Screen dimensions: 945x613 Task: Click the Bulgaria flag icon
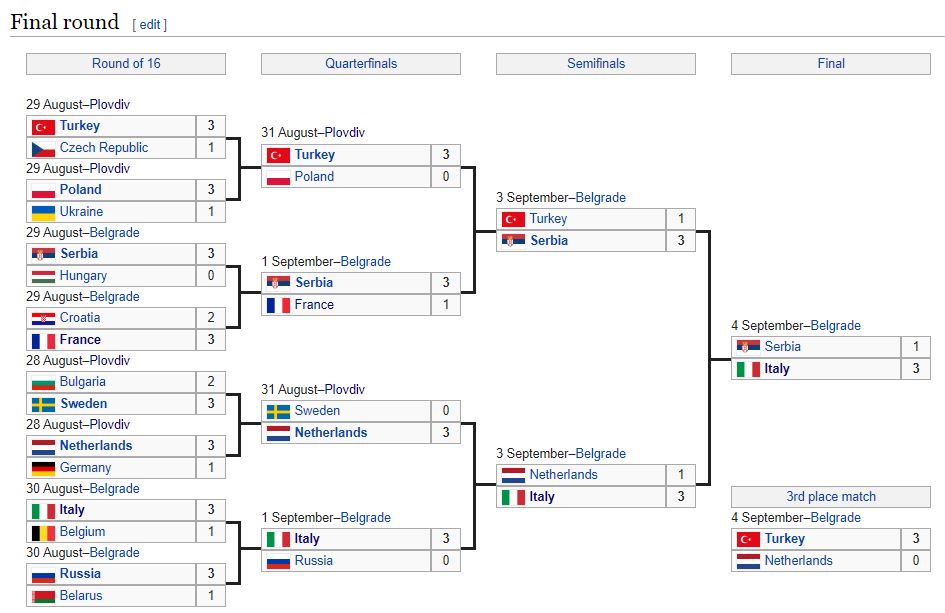43,382
